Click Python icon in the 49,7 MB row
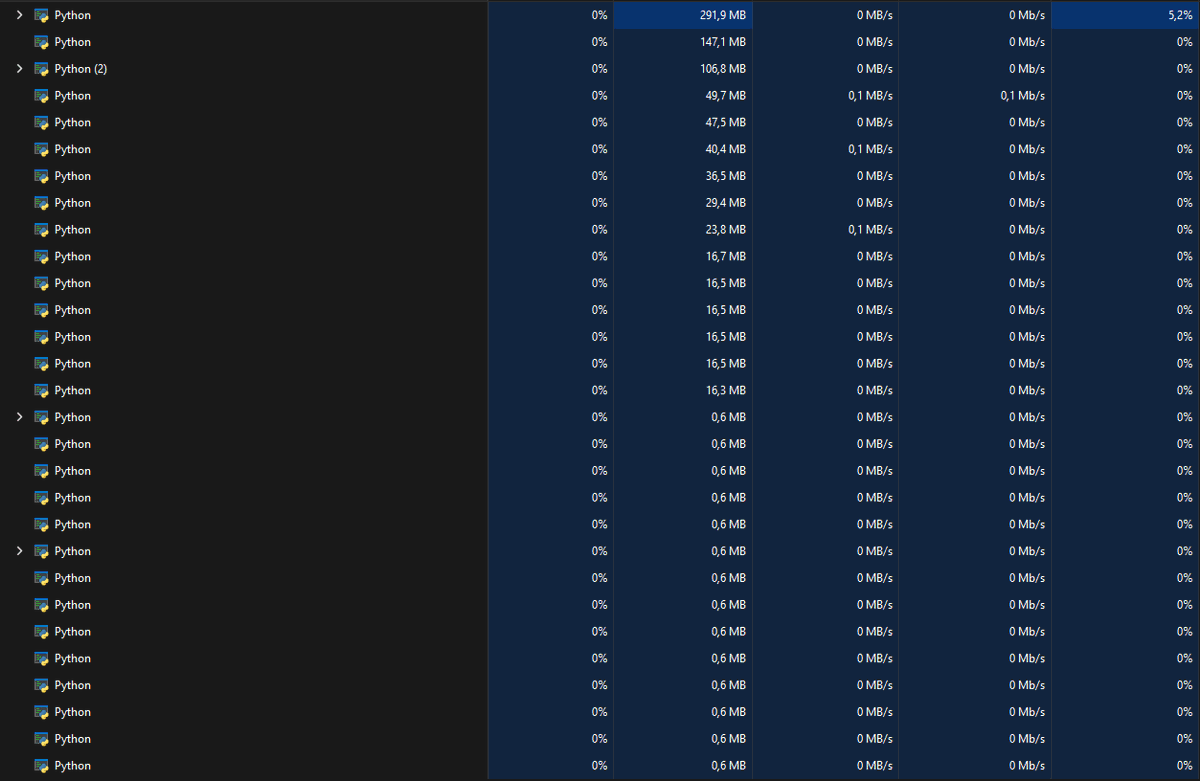The image size is (1200, 781). point(42,96)
